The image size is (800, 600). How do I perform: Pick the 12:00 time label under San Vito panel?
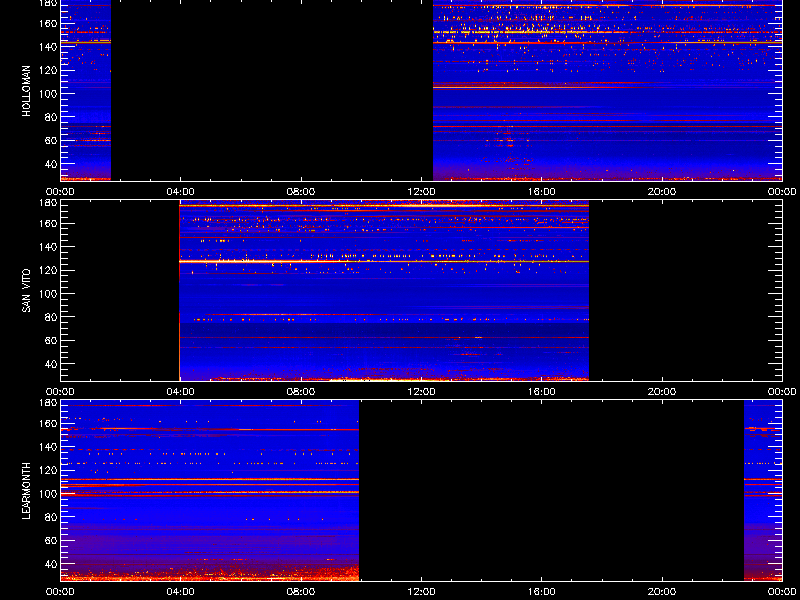pyautogui.click(x=421, y=392)
